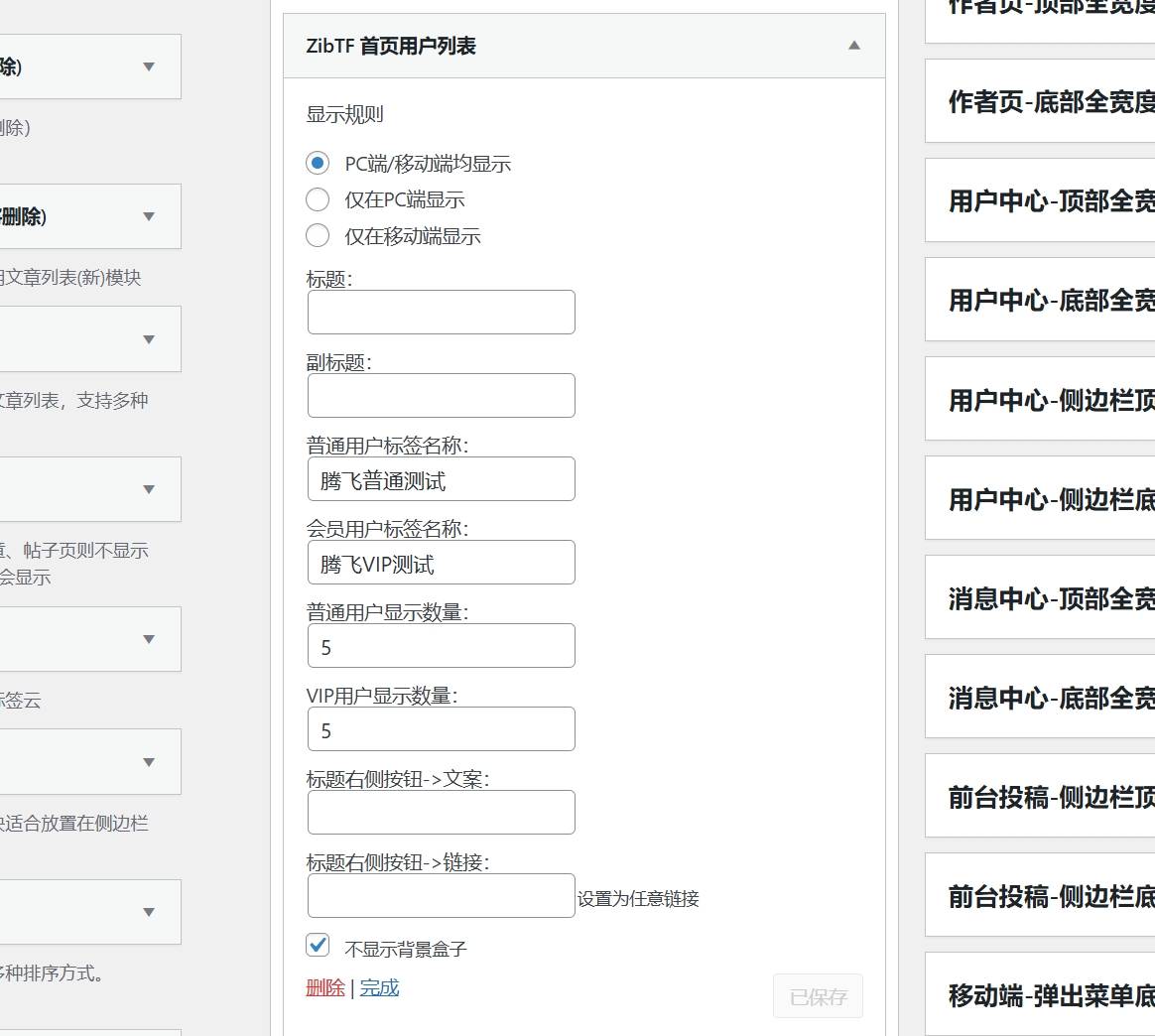
Task: Collapse the ZibTF 首页用户列表 widget panel
Action: [x=852, y=46]
